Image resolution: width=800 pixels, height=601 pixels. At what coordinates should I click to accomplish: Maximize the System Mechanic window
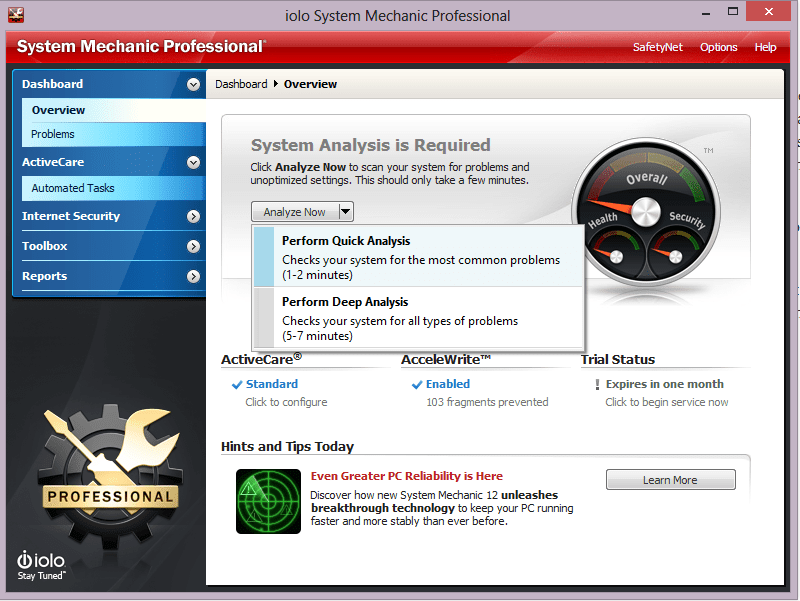coord(733,11)
